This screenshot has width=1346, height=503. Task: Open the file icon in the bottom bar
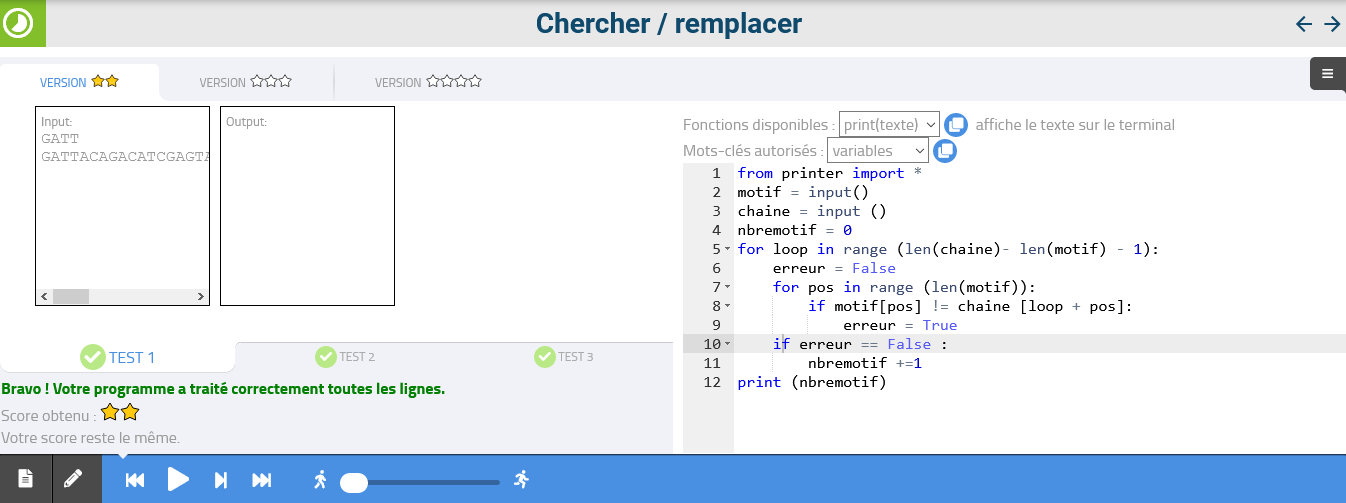25,480
